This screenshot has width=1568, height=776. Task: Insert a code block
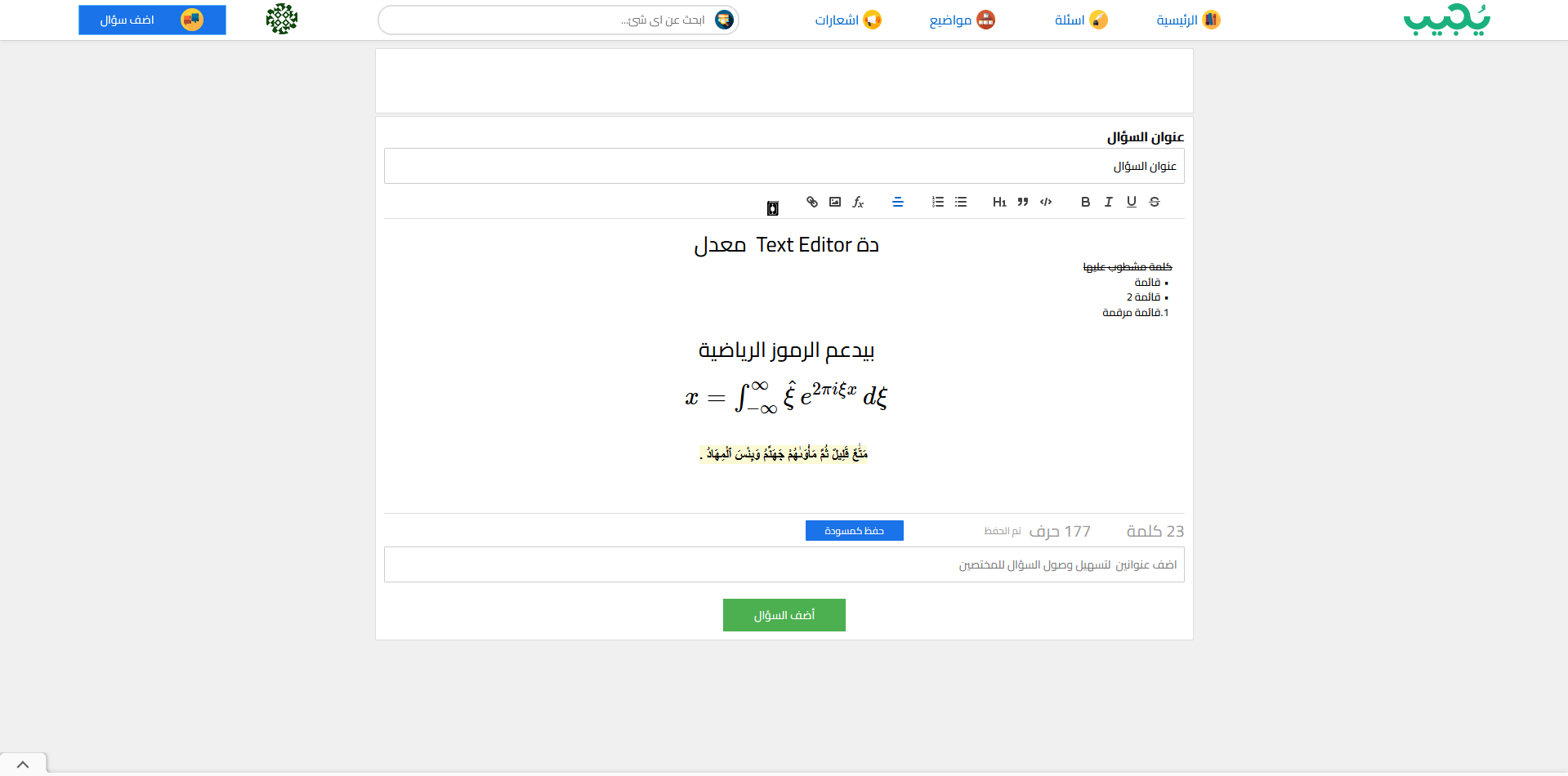pos(1045,202)
